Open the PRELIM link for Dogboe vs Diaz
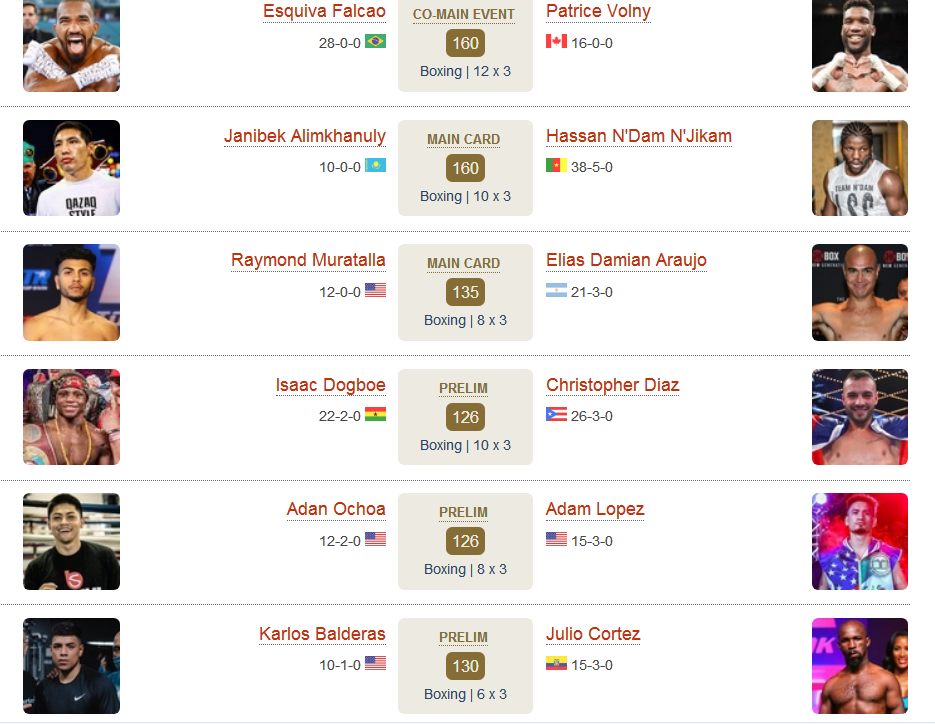 point(463,388)
